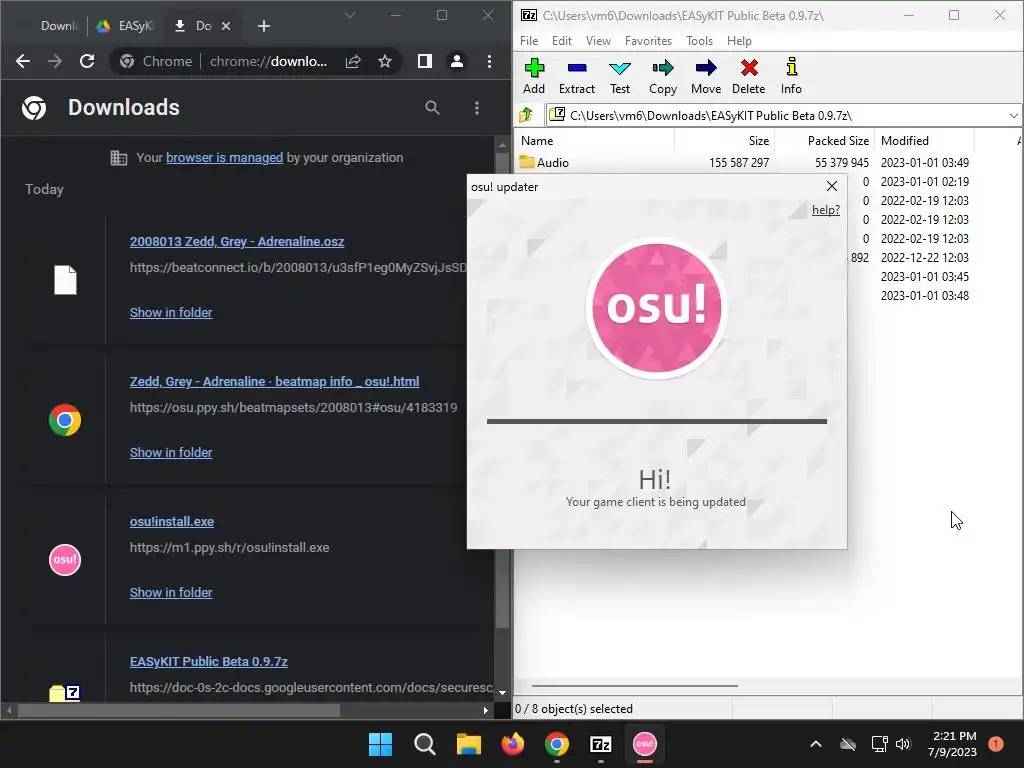Open Info for archive in 7-Zip
Image resolution: width=1024 pixels, height=768 pixels.
tap(791, 76)
